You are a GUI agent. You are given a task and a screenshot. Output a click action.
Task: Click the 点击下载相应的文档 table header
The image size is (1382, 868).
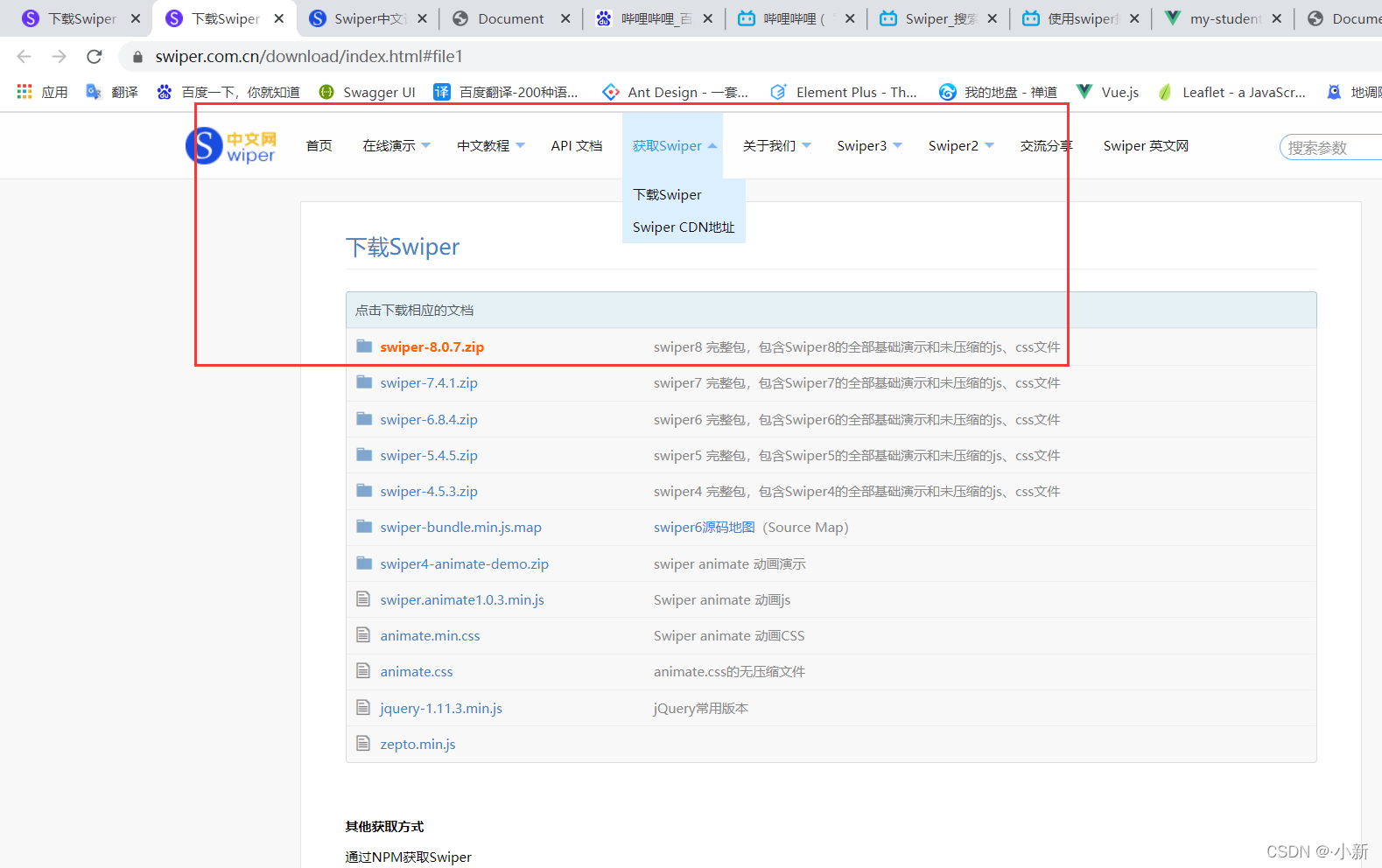coord(831,311)
